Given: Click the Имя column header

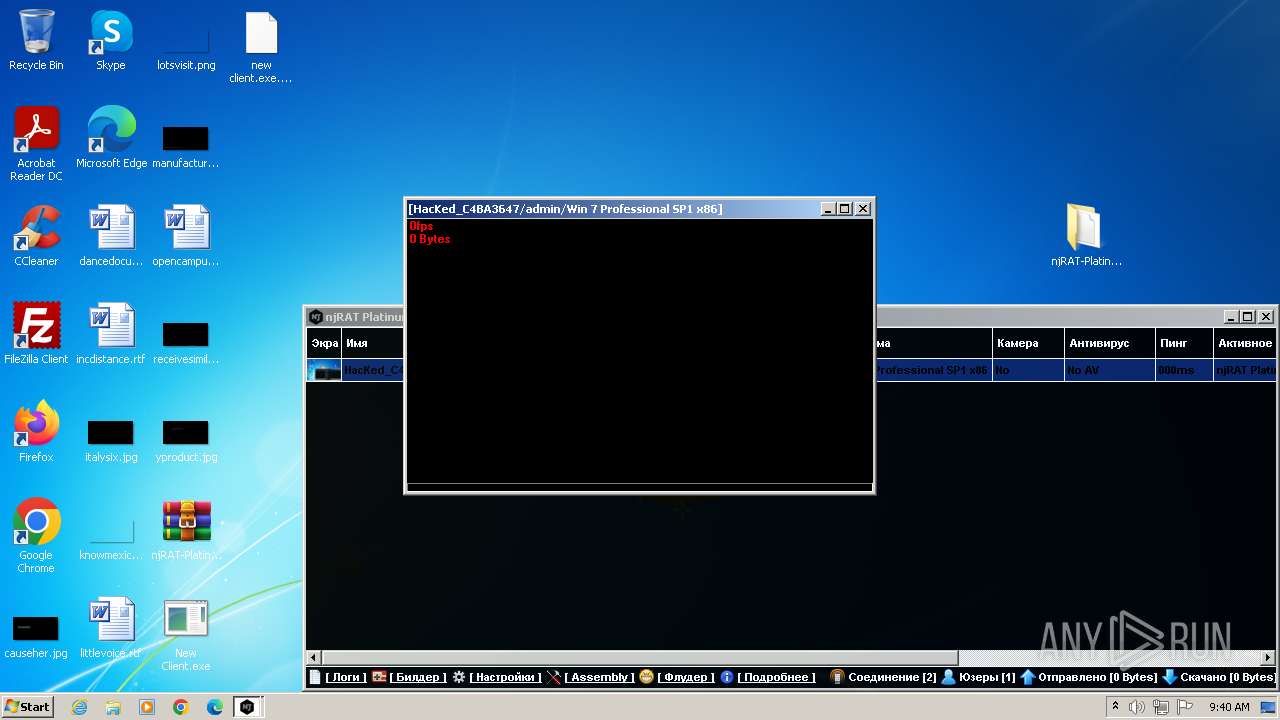Looking at the screenshot, I should (372, 343).
